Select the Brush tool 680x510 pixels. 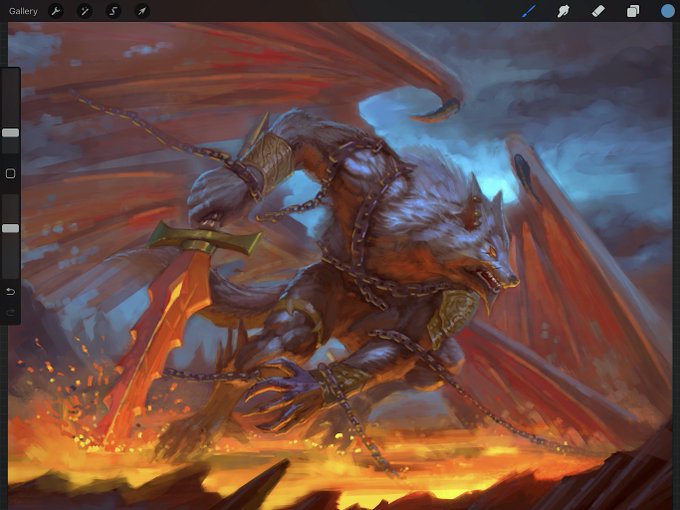(x=529, y=11)
